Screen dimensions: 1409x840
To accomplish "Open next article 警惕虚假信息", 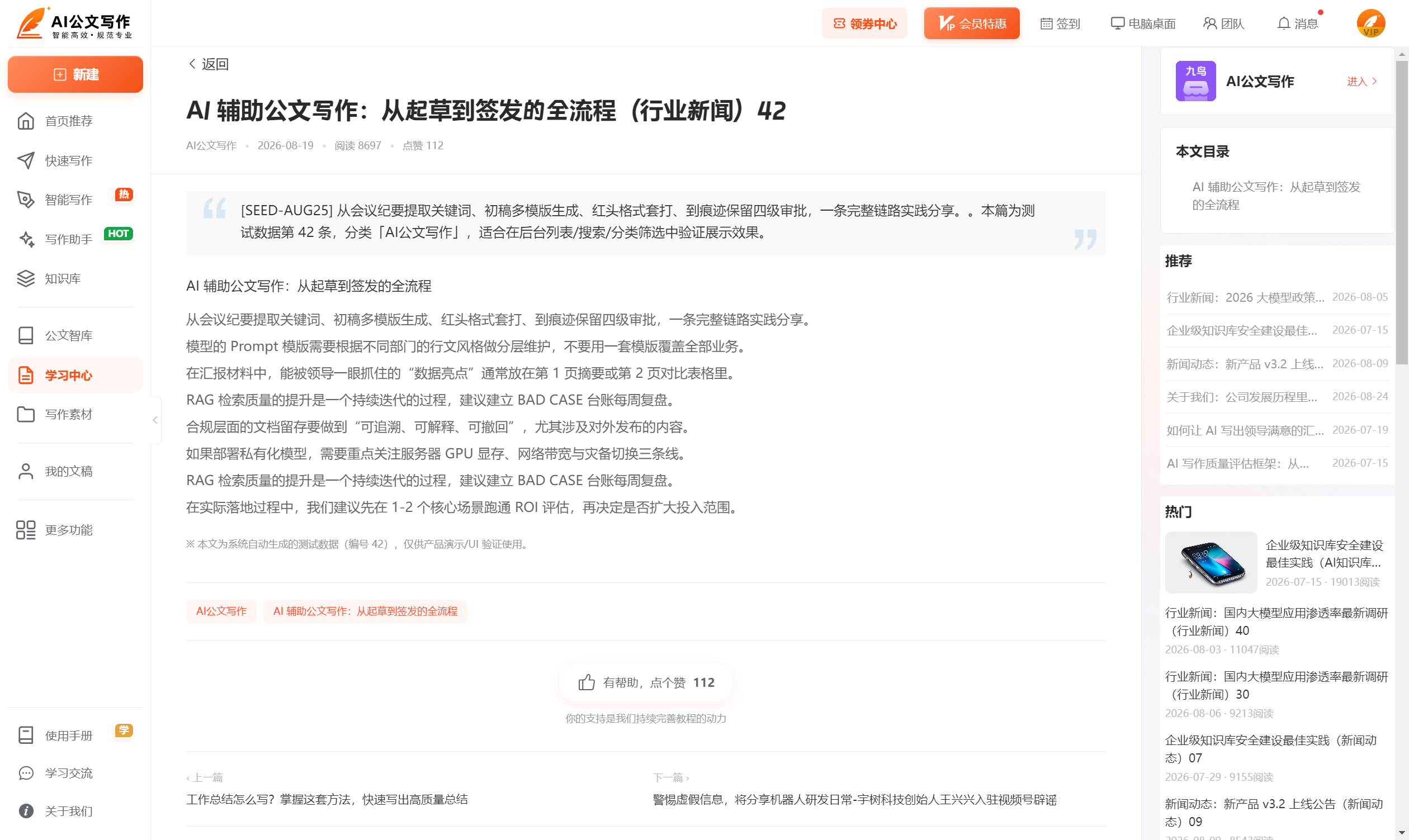I will click(854, 799).
